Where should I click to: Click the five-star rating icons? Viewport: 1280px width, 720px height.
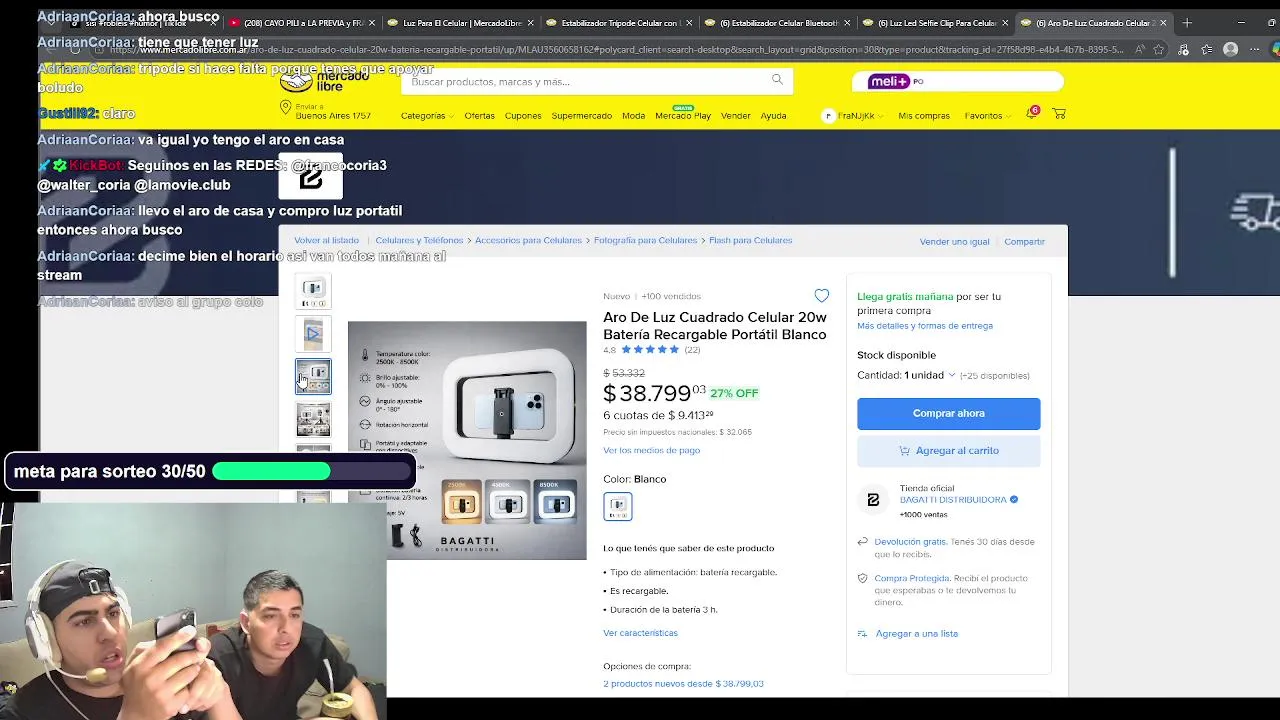click(649, 350)
